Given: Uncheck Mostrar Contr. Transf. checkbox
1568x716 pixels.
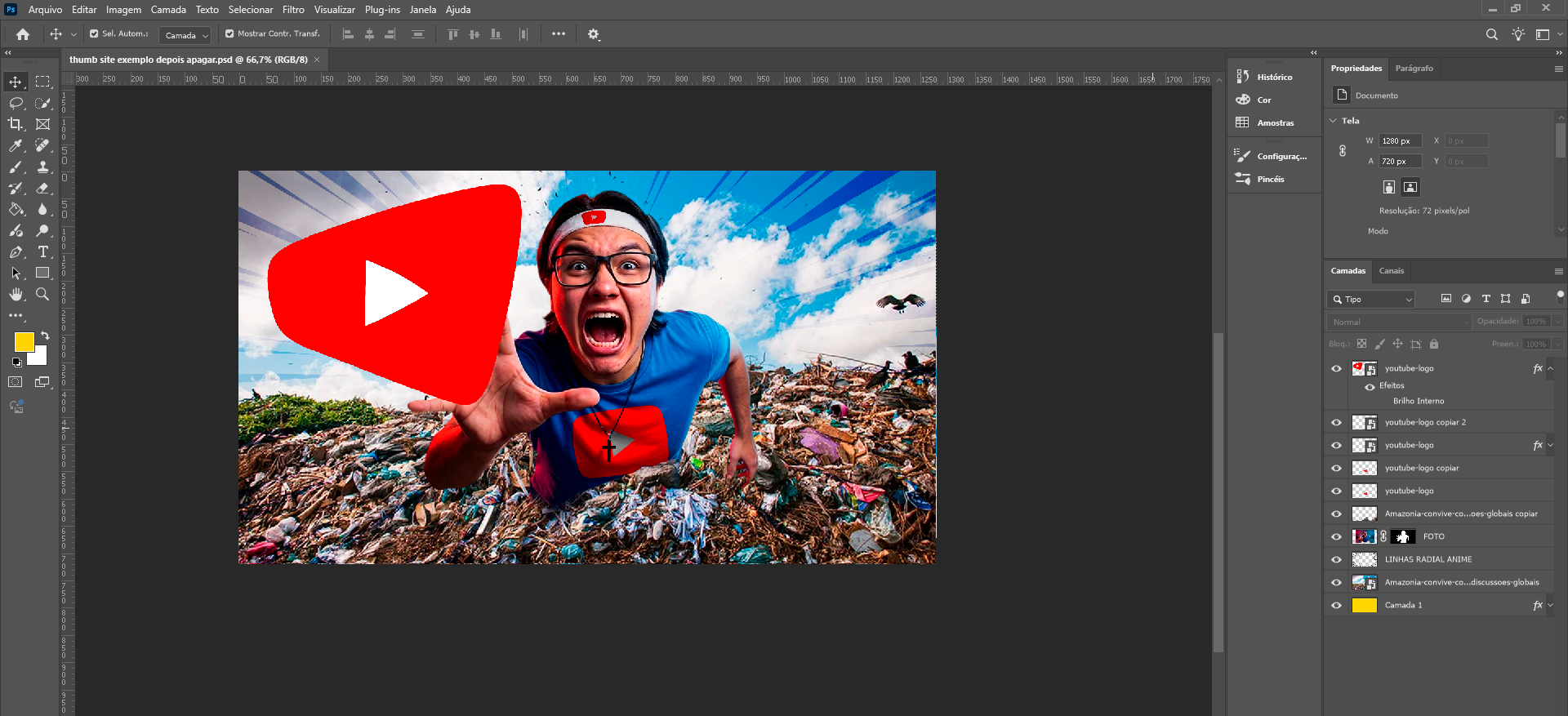Looking at the screenshot, I should (229, 33).
